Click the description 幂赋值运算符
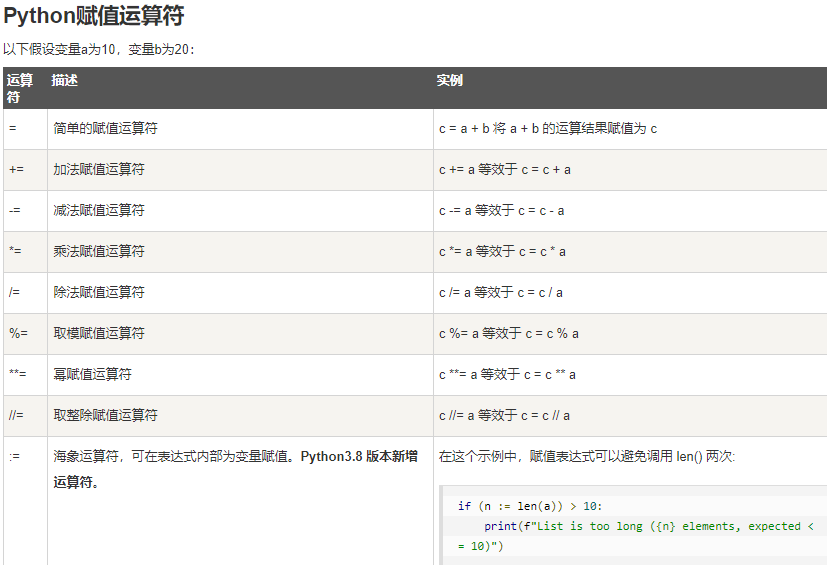Viewport: 827px width, 565px height. coord(92,374)
